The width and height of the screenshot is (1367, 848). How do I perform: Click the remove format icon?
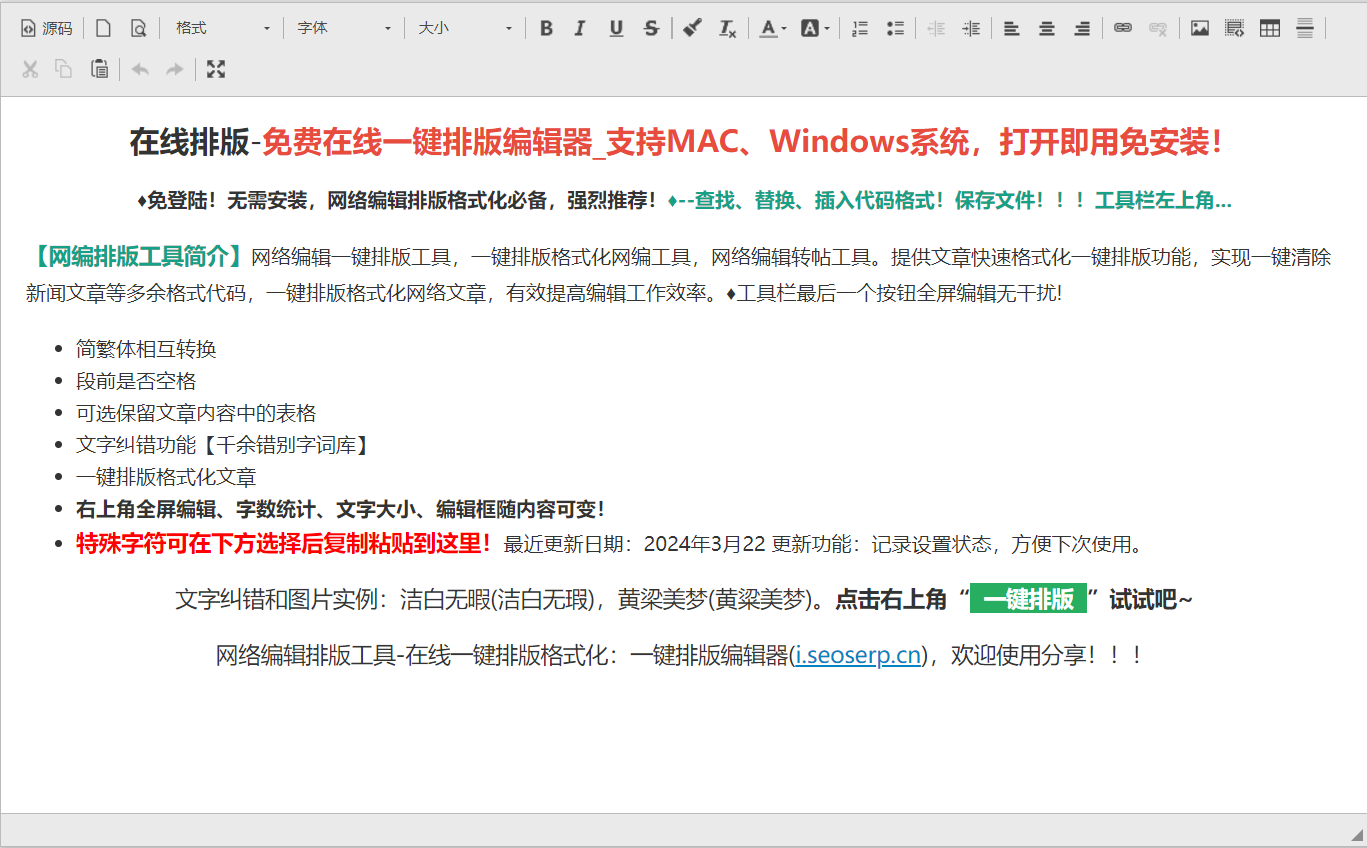tap(727, 28)
